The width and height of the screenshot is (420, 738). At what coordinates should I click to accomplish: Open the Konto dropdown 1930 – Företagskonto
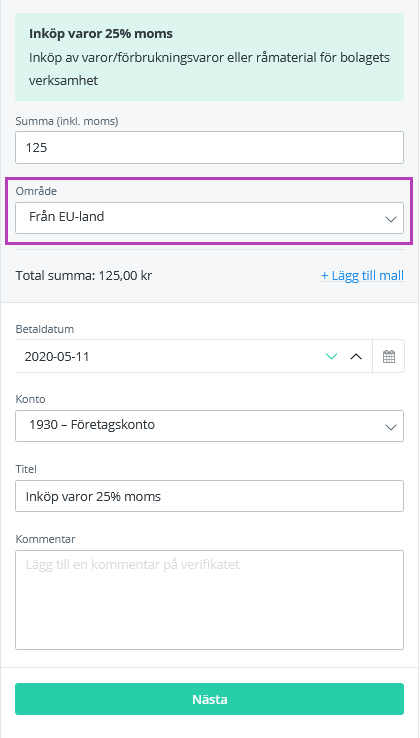pos(210,426)
